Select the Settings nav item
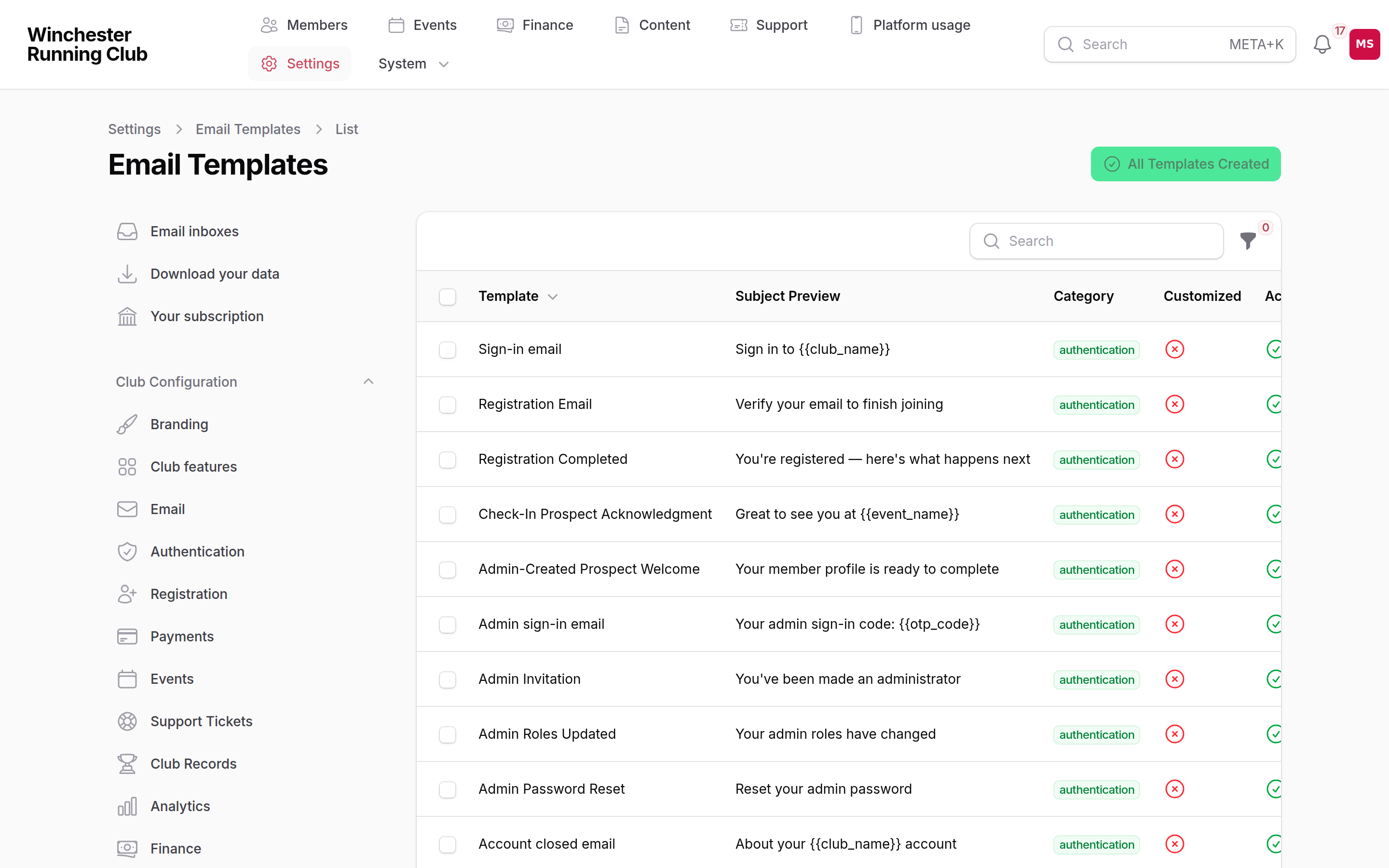Viewport: 1389px width, 868px height. click(300, 64)
